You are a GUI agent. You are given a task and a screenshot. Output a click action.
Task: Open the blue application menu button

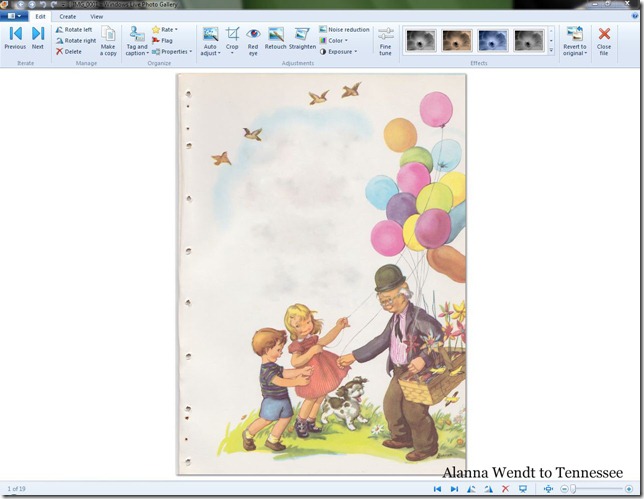(14, 16)
